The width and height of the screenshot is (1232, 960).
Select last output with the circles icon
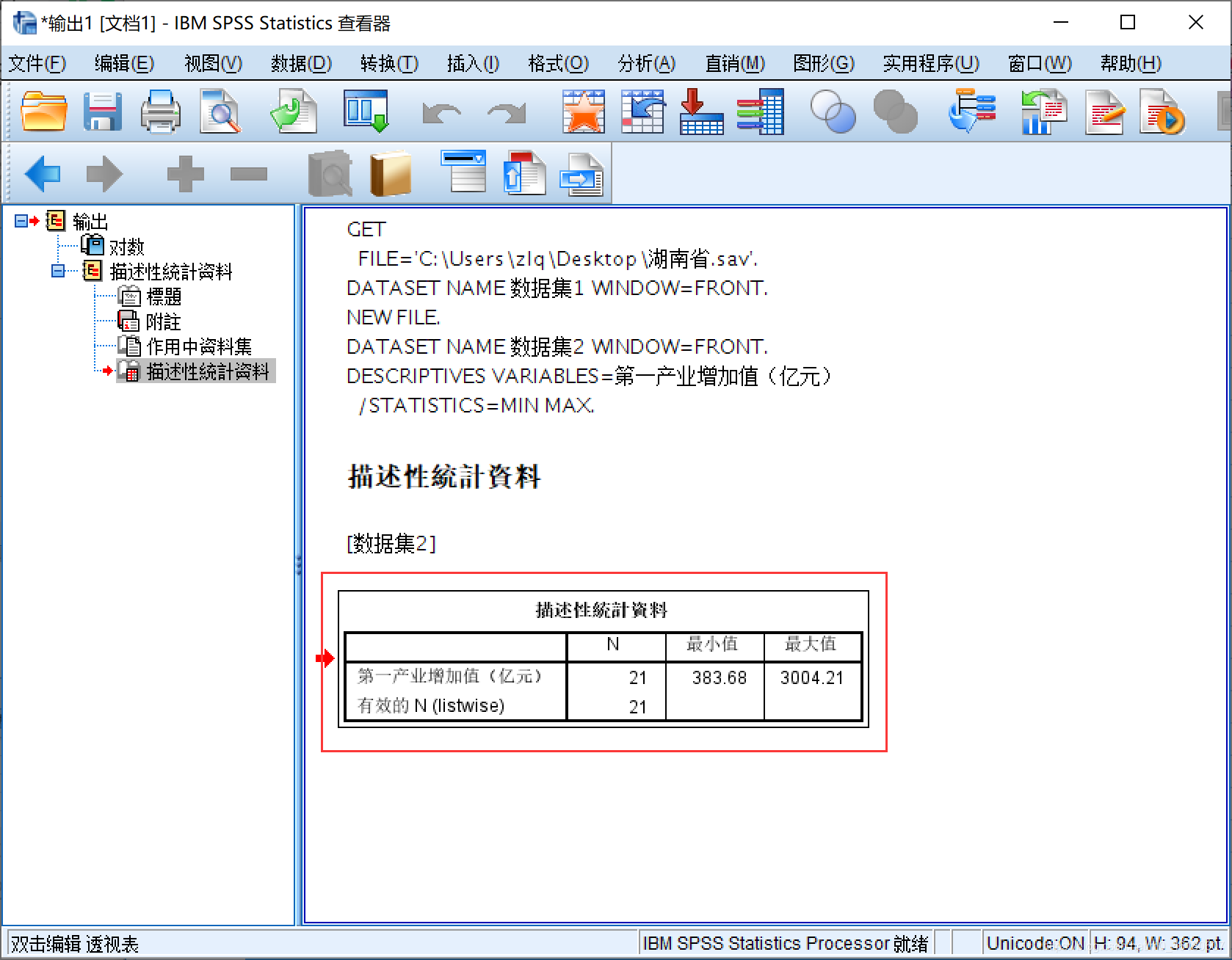point(833,112)
